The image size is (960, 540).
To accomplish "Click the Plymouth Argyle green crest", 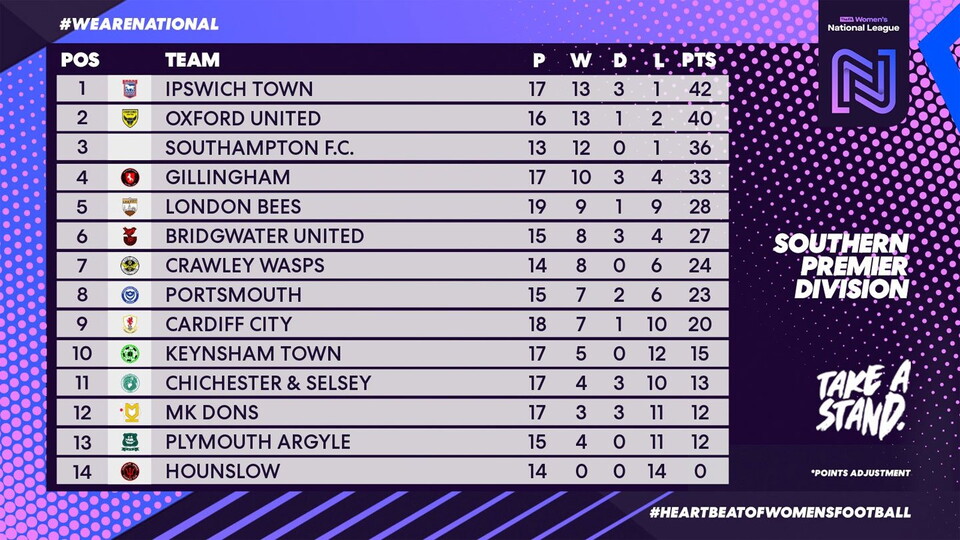I will [130, 442].
